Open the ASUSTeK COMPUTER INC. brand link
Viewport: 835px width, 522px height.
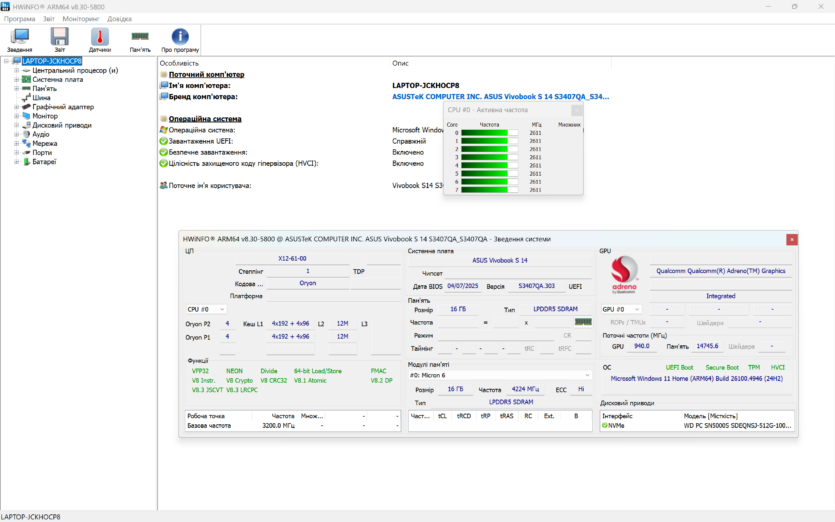[501, 96]
